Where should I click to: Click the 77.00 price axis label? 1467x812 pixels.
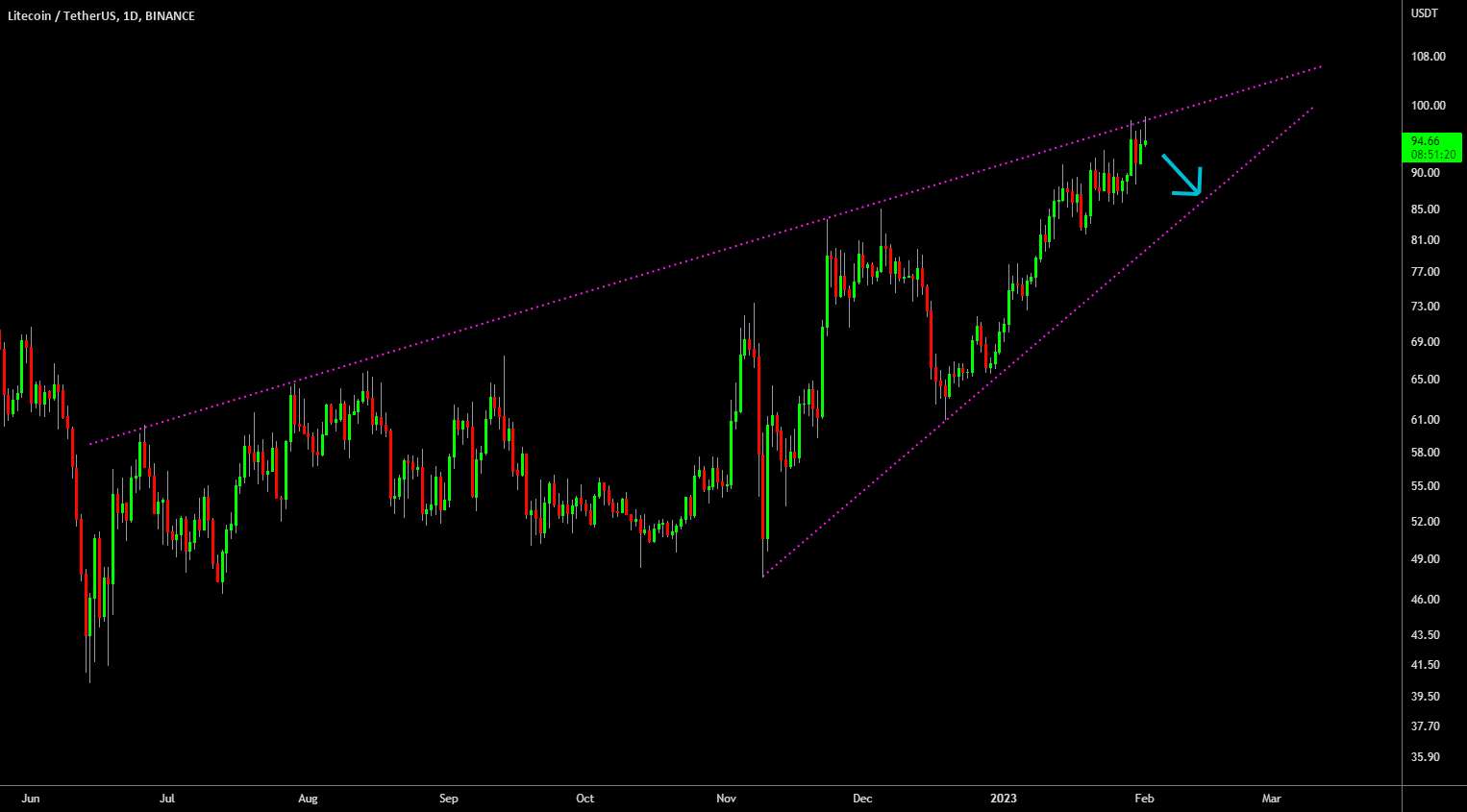coord(1425,272)
